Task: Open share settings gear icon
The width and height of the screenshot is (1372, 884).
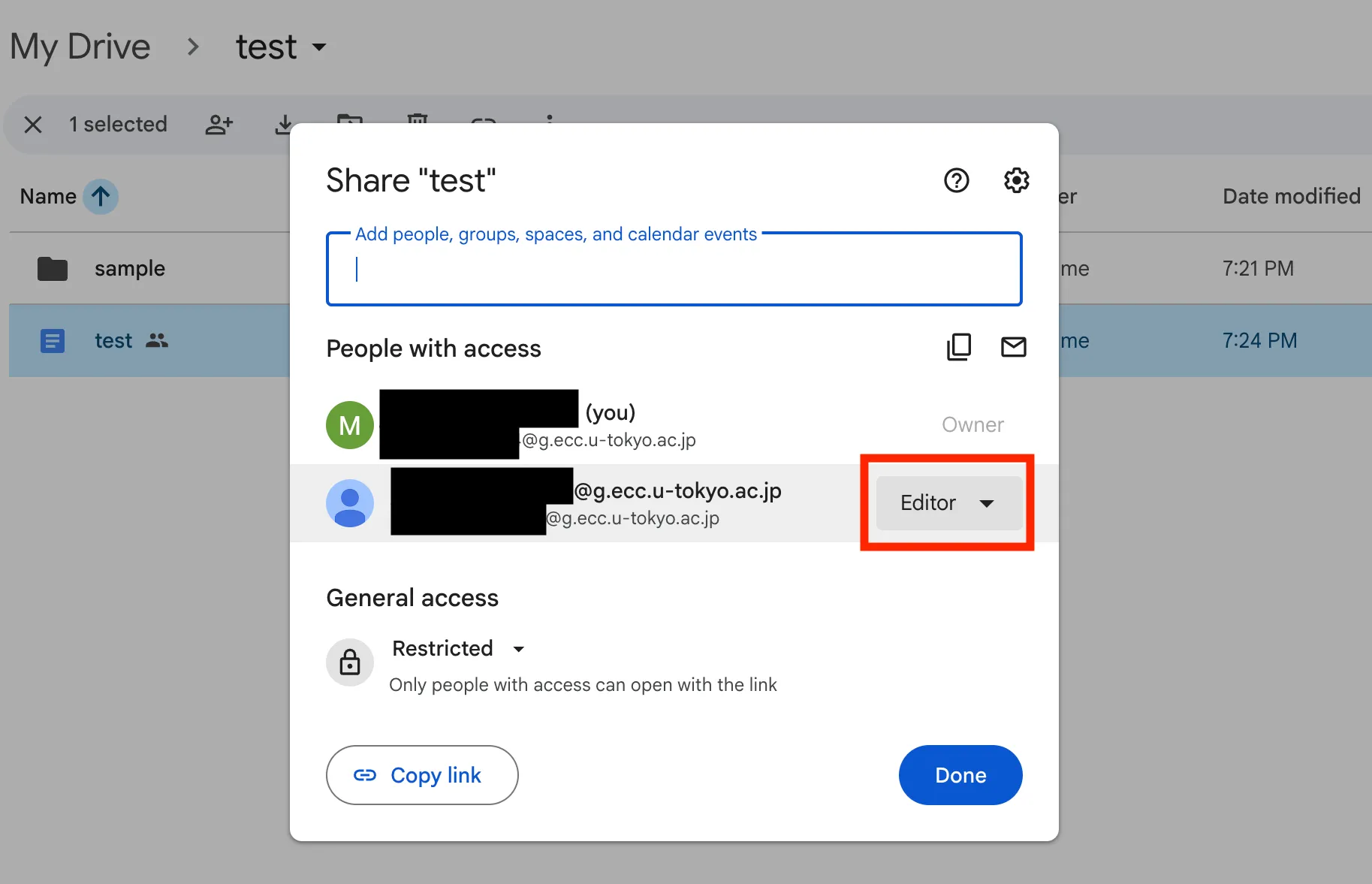Action: (1016, 180)
